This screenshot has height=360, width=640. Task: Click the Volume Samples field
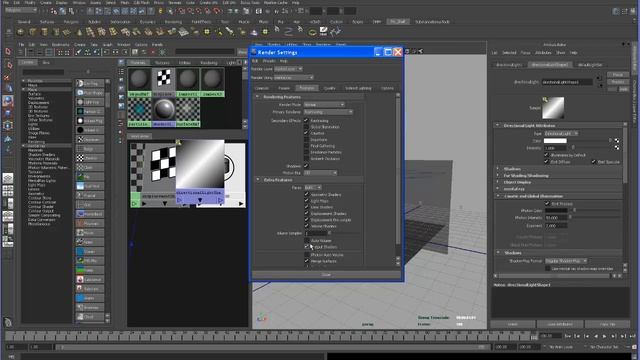point(316,233)
